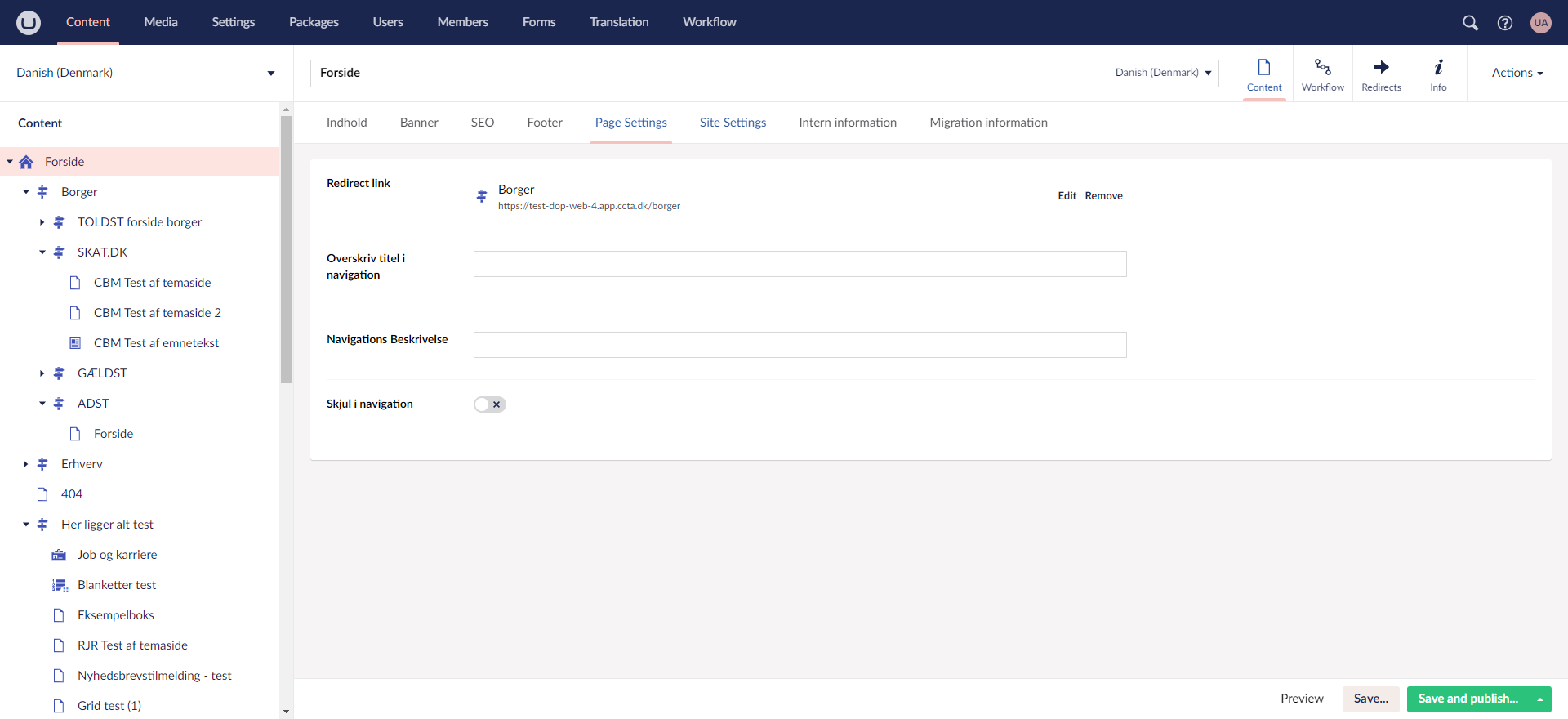Switch to the Site Settings tab
Image resolution: width=1568 pixels, height=719 pixels.
[733, 123]
